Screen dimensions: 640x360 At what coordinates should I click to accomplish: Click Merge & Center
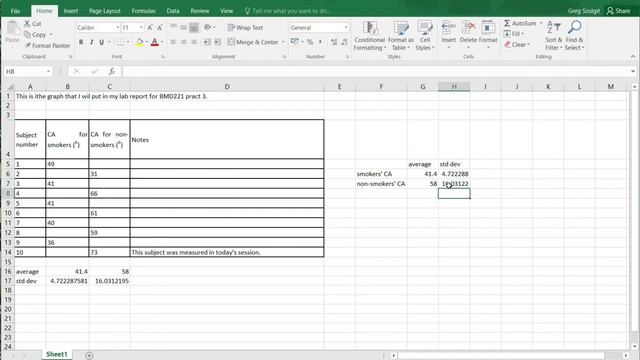(253, 42)
